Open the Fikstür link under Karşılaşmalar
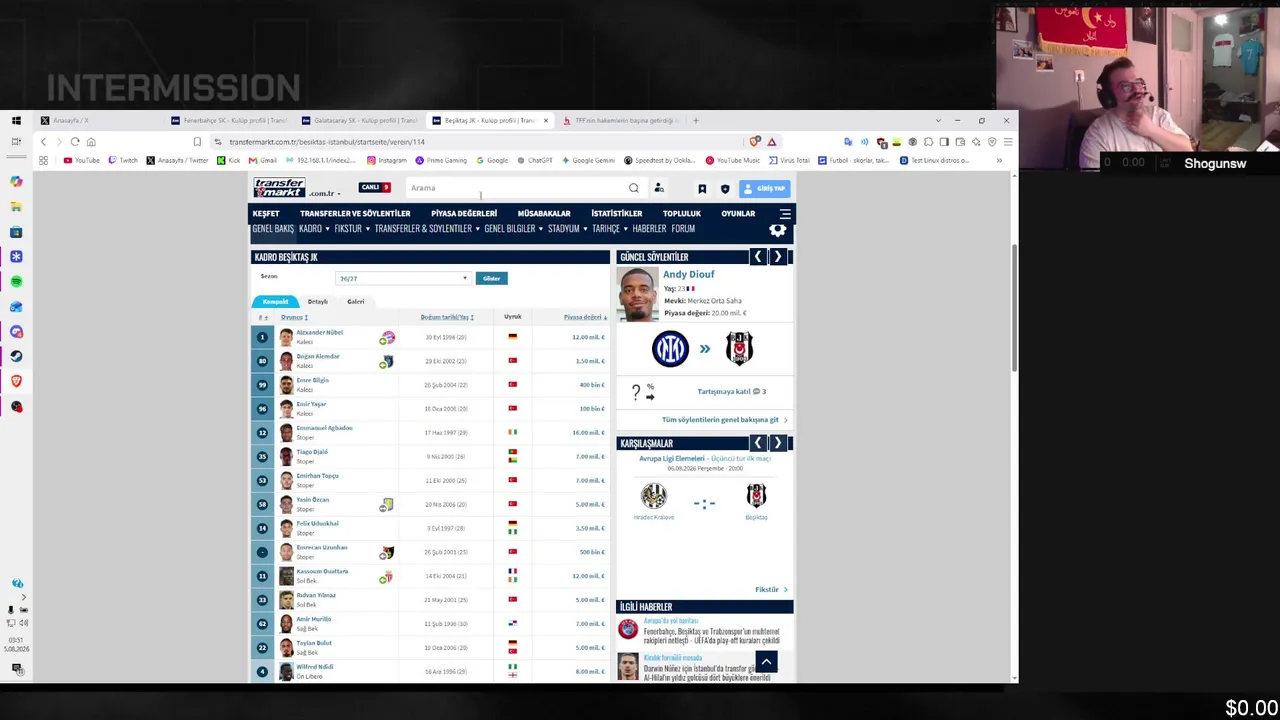 (767, 590)
